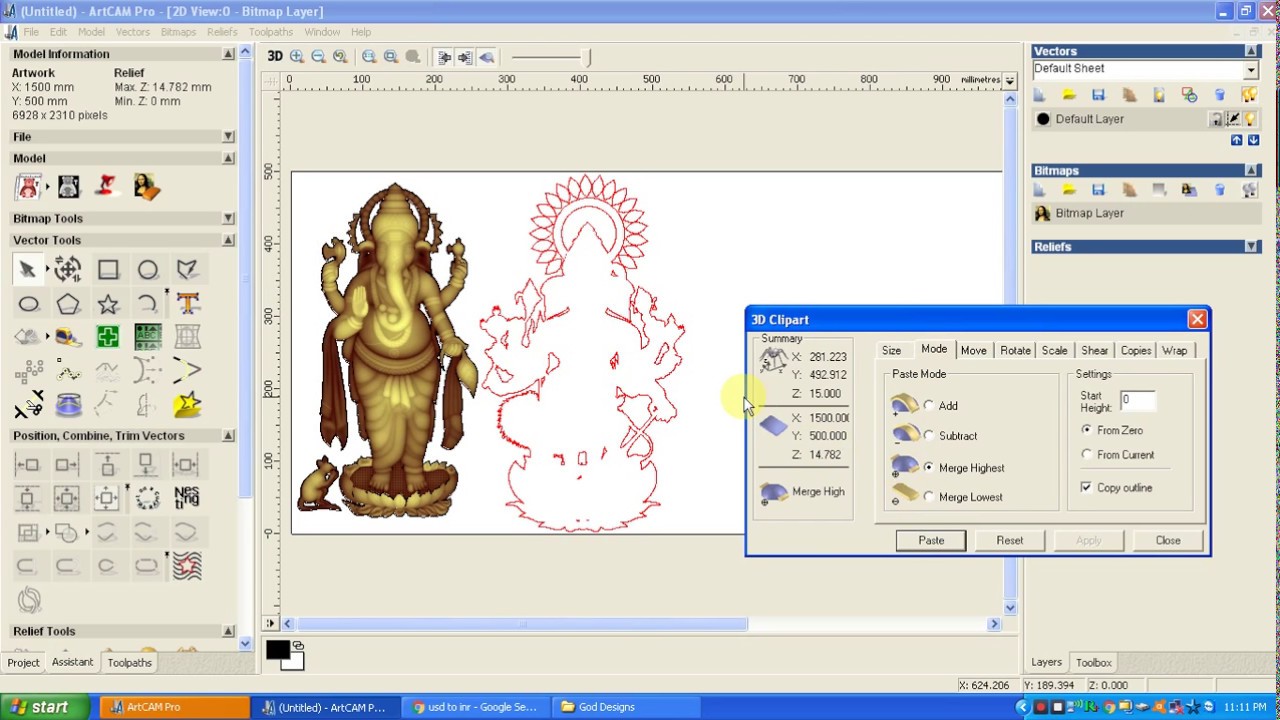Screen dimensions: 1280x720
Task: Choose the Transform Vectors tool
Action: tap(68, 269)
